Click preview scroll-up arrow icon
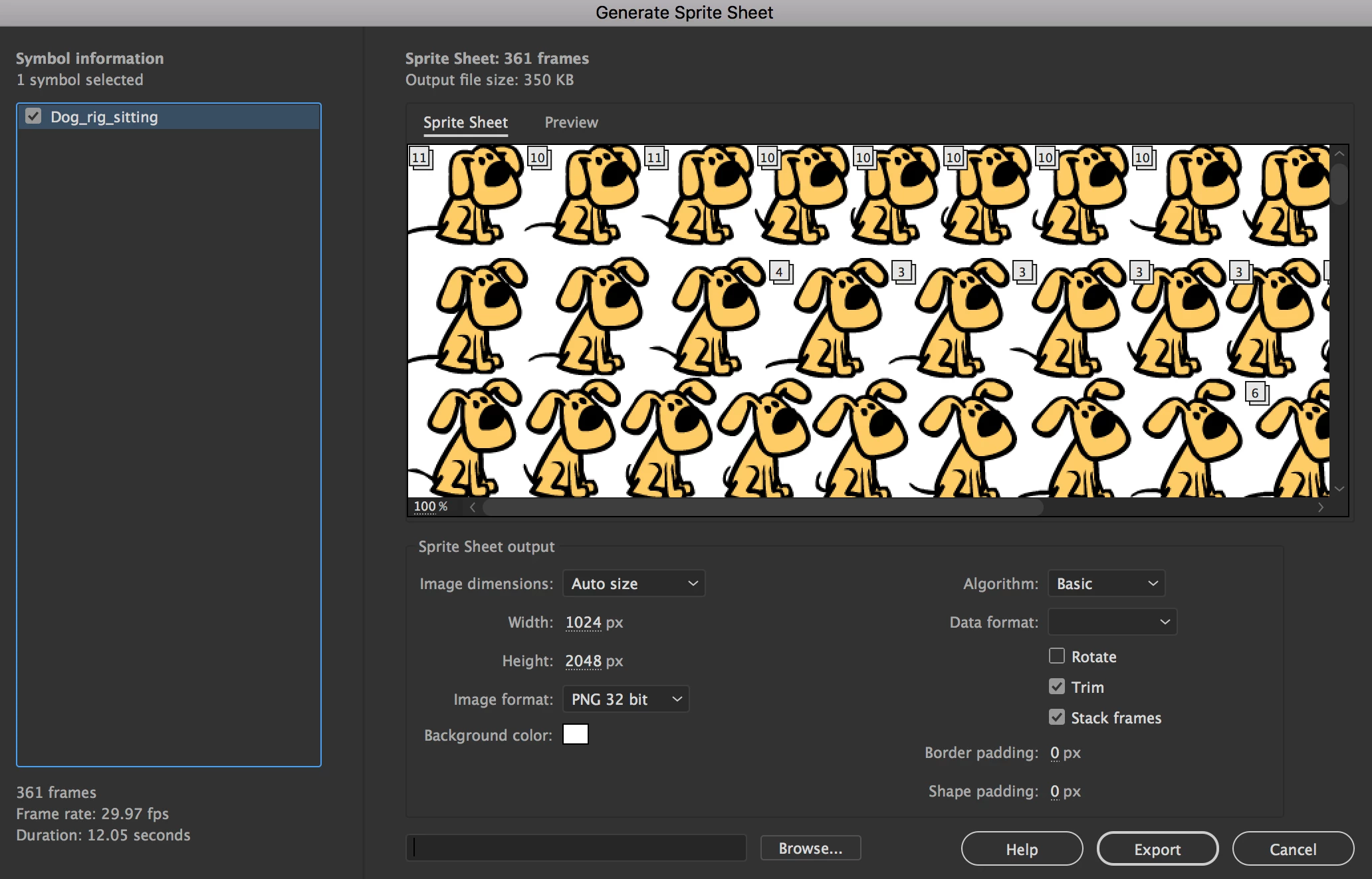This screenshot has width=1372, height=879. pos(1339,154)
